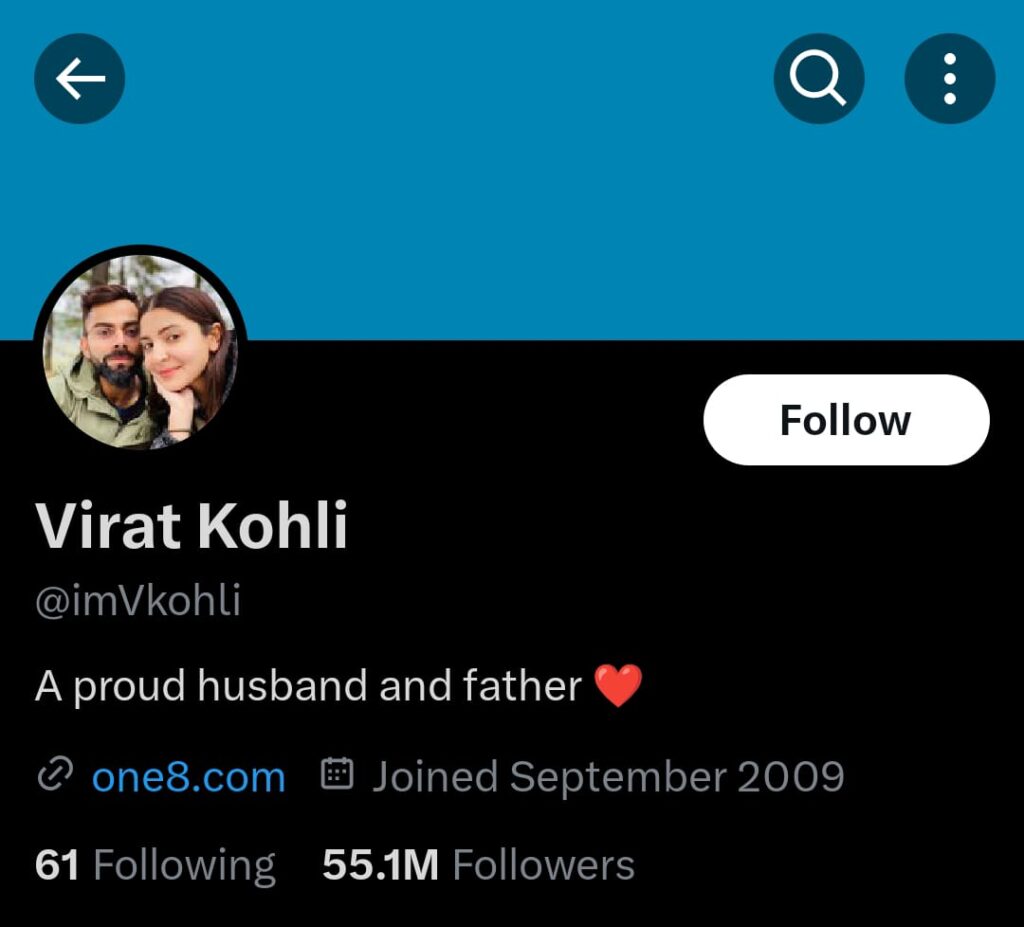
Task: Click the bio text "A proud husband and father"
Action: pyautogui.click(x=308, y=687)
